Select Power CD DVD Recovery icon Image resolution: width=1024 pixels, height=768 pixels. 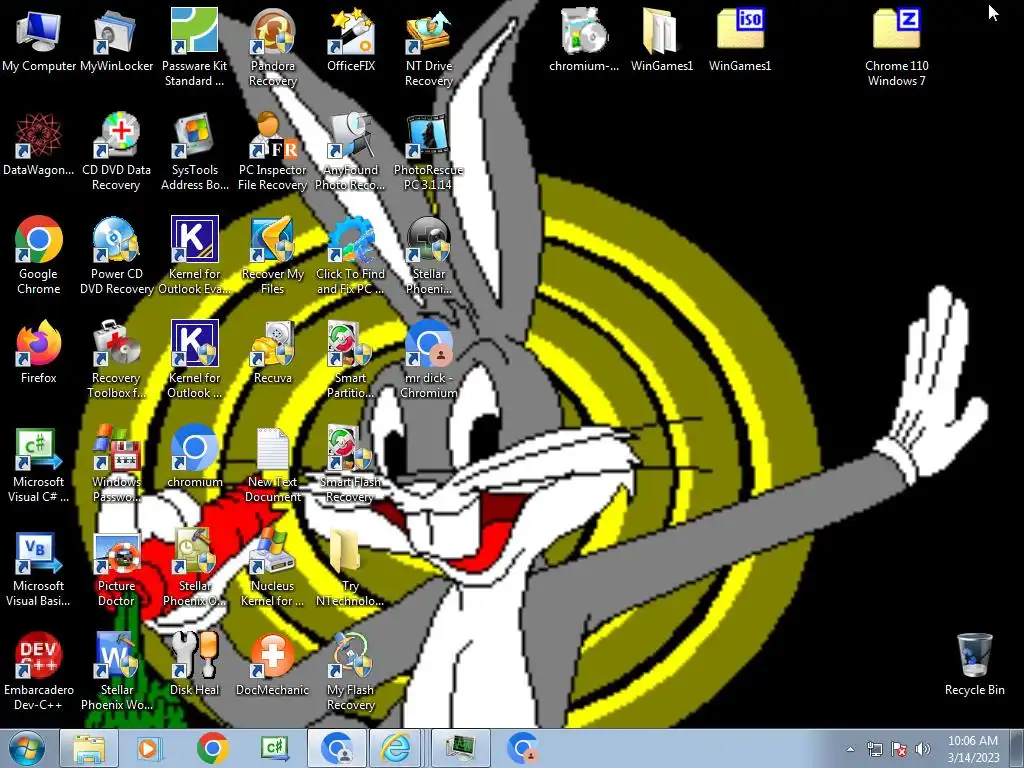[x=116, y=255]
